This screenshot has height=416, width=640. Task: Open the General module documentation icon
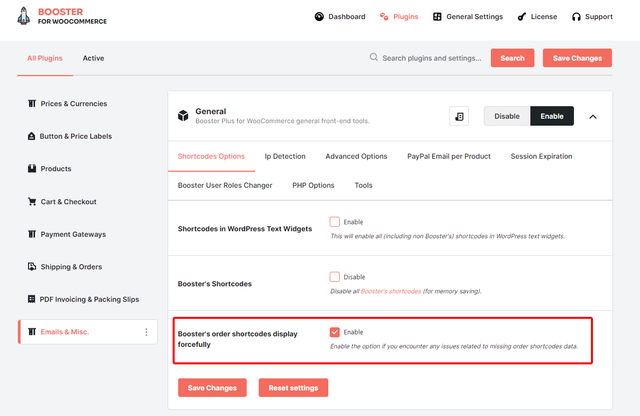(x=459, y=116)
